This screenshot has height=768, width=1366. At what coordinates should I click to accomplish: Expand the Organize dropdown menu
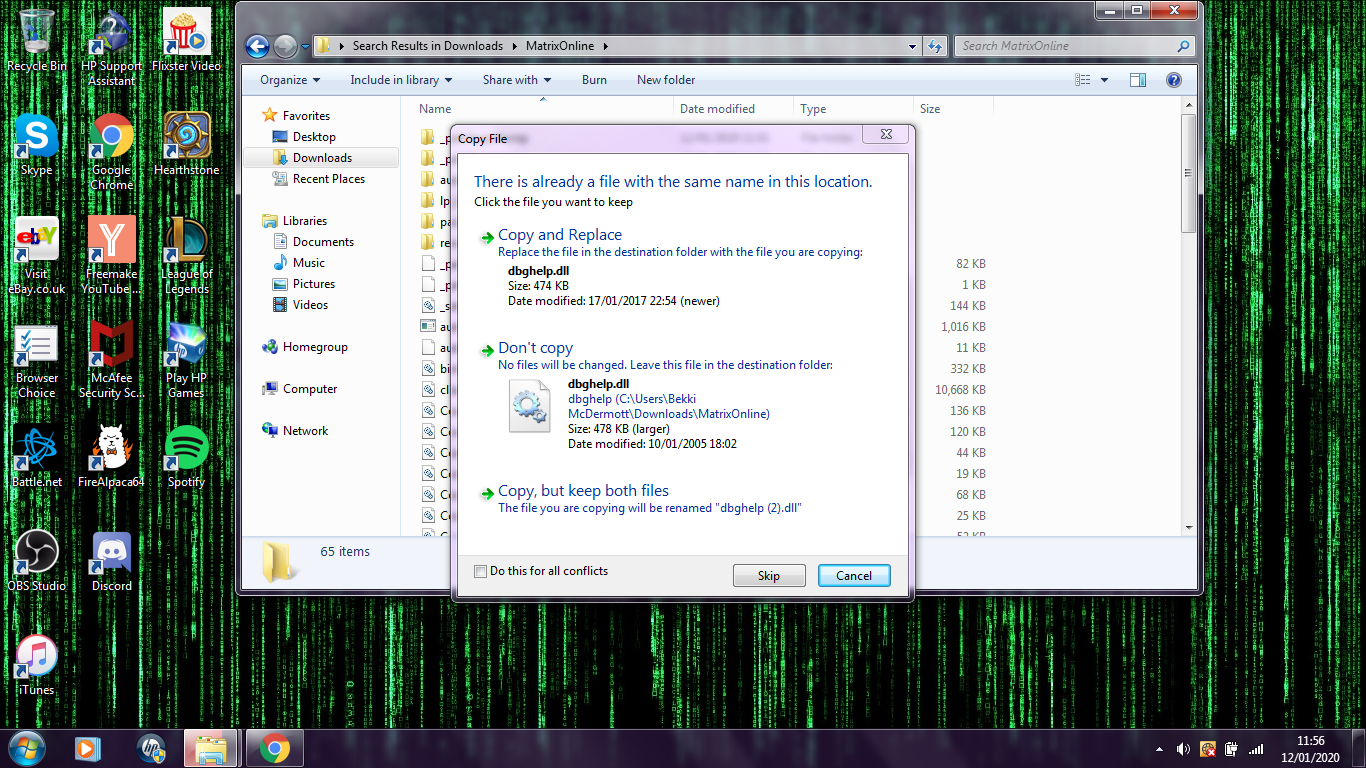point(290,80)
